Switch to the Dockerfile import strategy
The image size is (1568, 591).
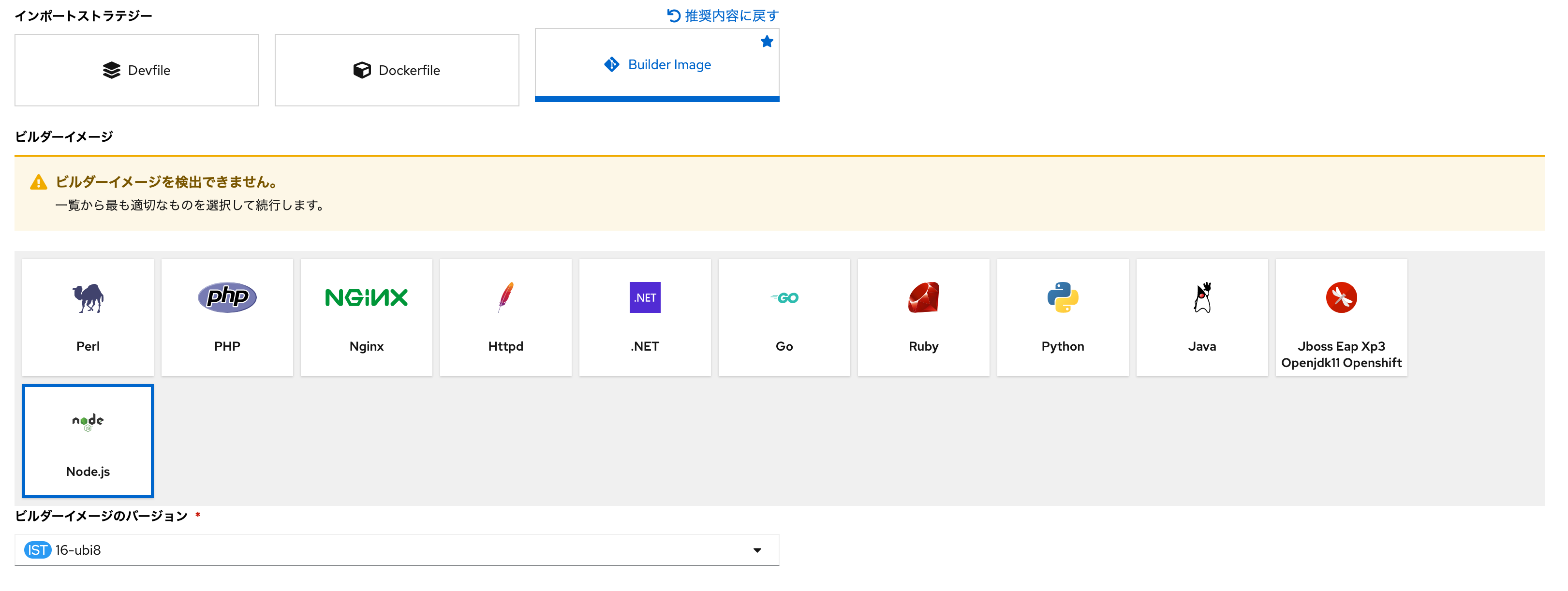(x=396, y=69)
